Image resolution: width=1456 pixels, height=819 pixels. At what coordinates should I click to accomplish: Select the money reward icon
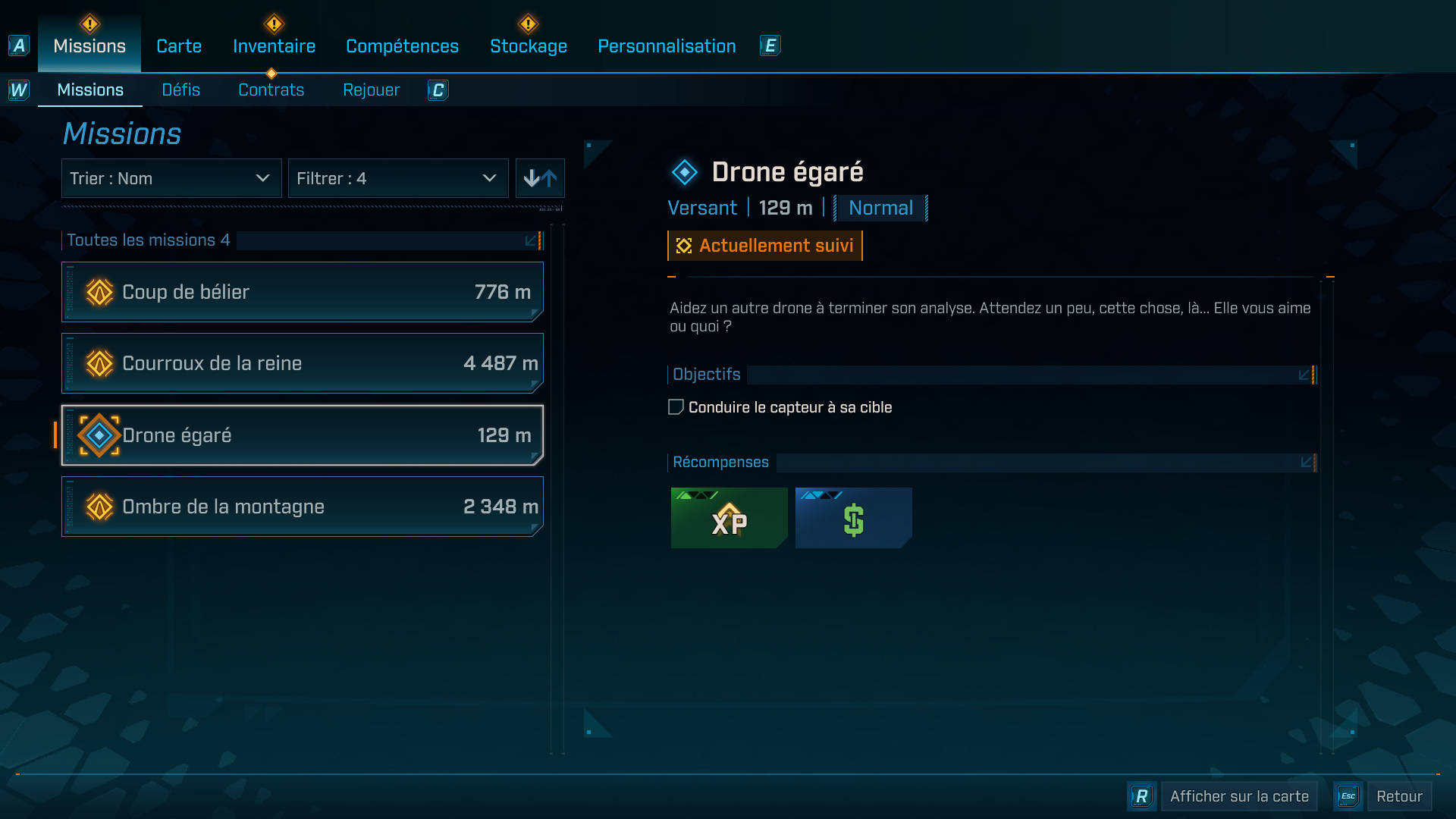pos(854,518)
